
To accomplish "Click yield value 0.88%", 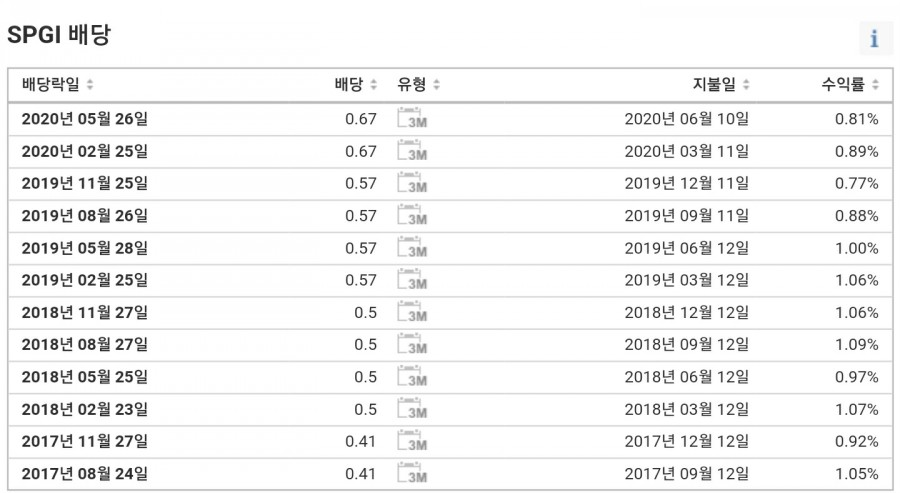I will (856, 216).
